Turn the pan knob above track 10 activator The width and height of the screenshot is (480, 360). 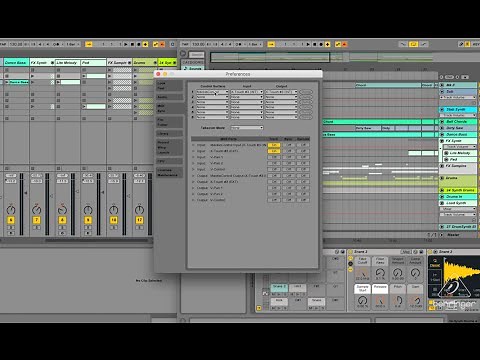[x=114, y=210]
